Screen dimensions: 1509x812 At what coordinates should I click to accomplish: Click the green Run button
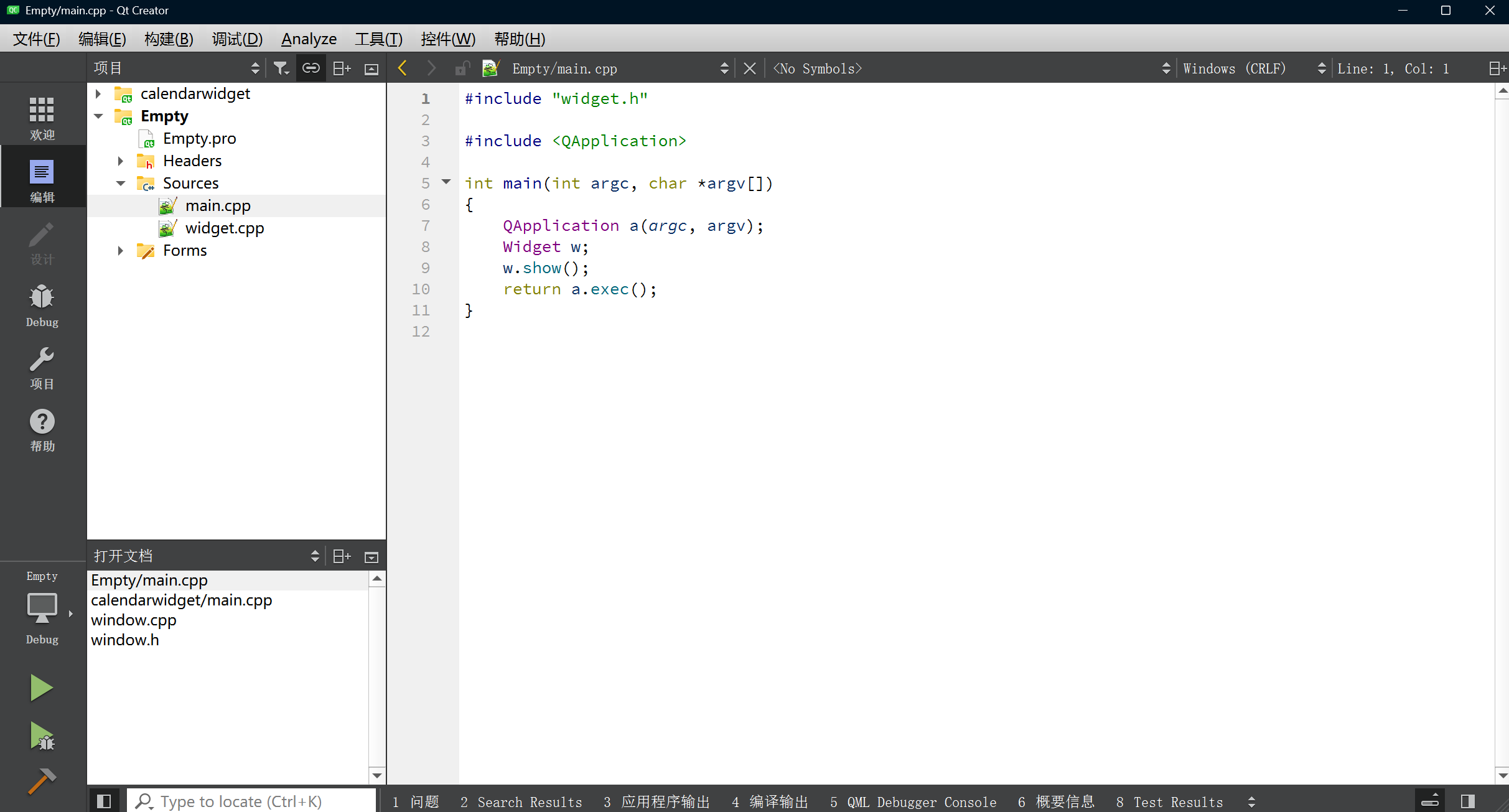pos(41,688)
